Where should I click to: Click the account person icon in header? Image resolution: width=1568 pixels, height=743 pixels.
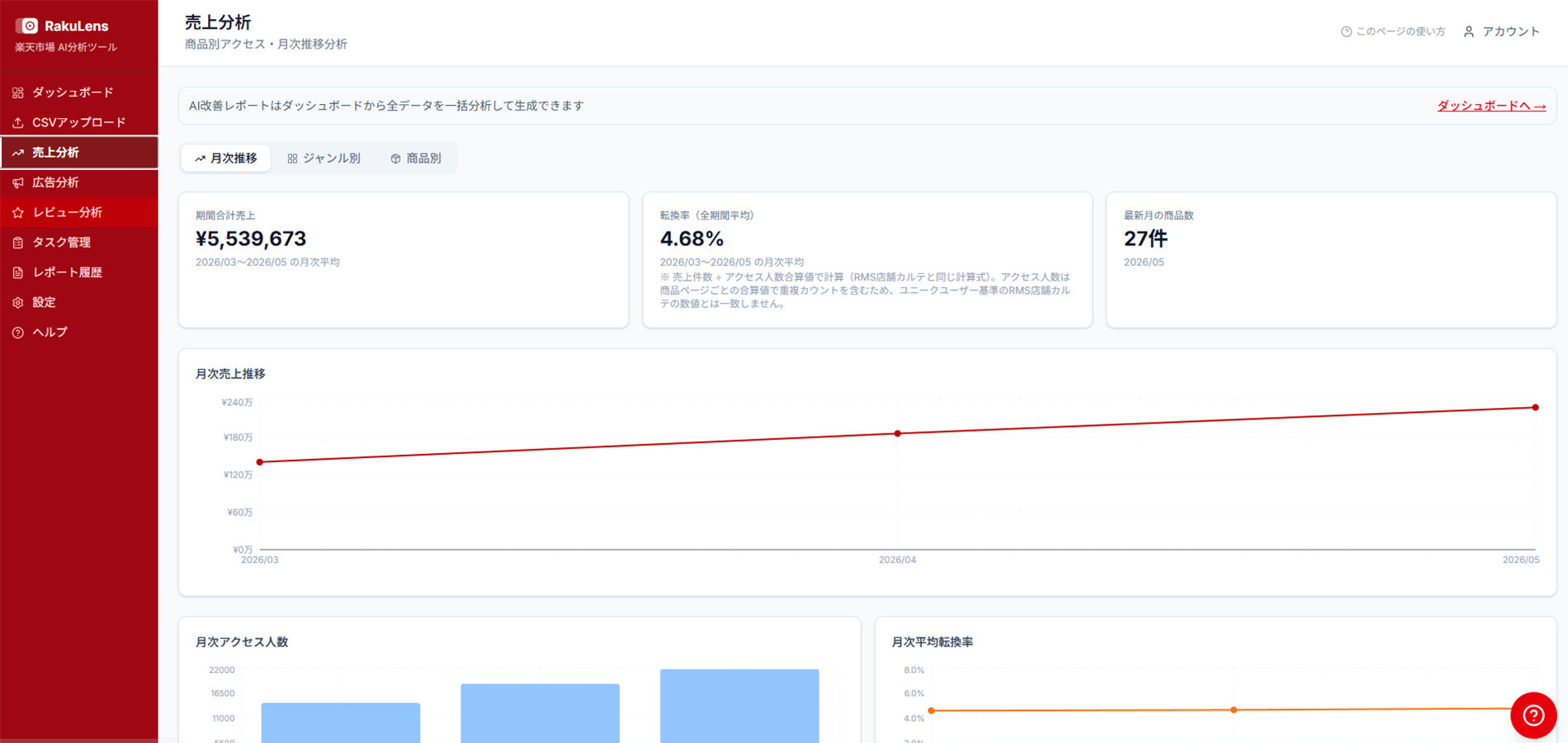(1469, 31)
